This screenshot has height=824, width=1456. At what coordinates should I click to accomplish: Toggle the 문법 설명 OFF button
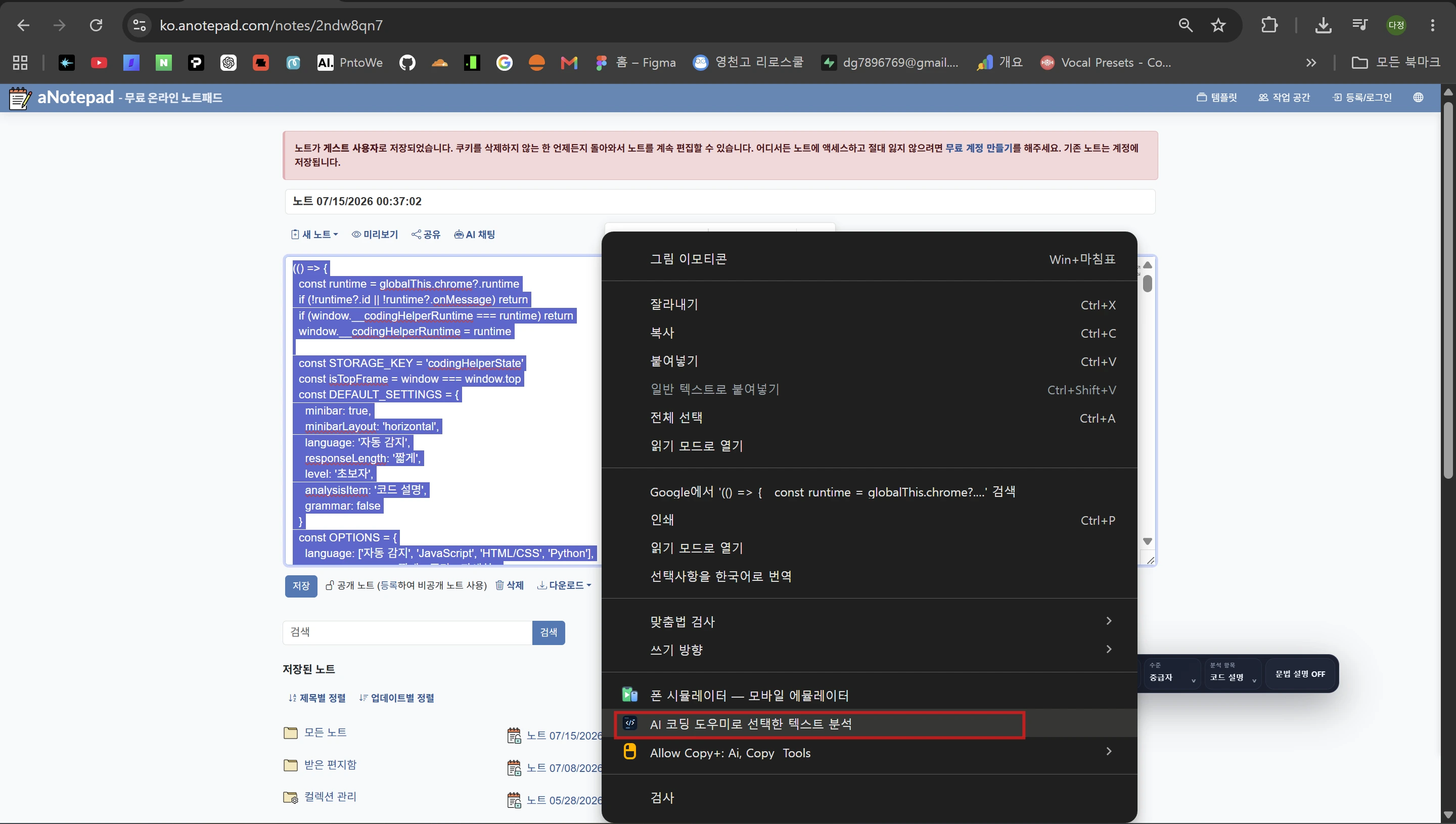pyautogui.click(x=1300, y=674)
